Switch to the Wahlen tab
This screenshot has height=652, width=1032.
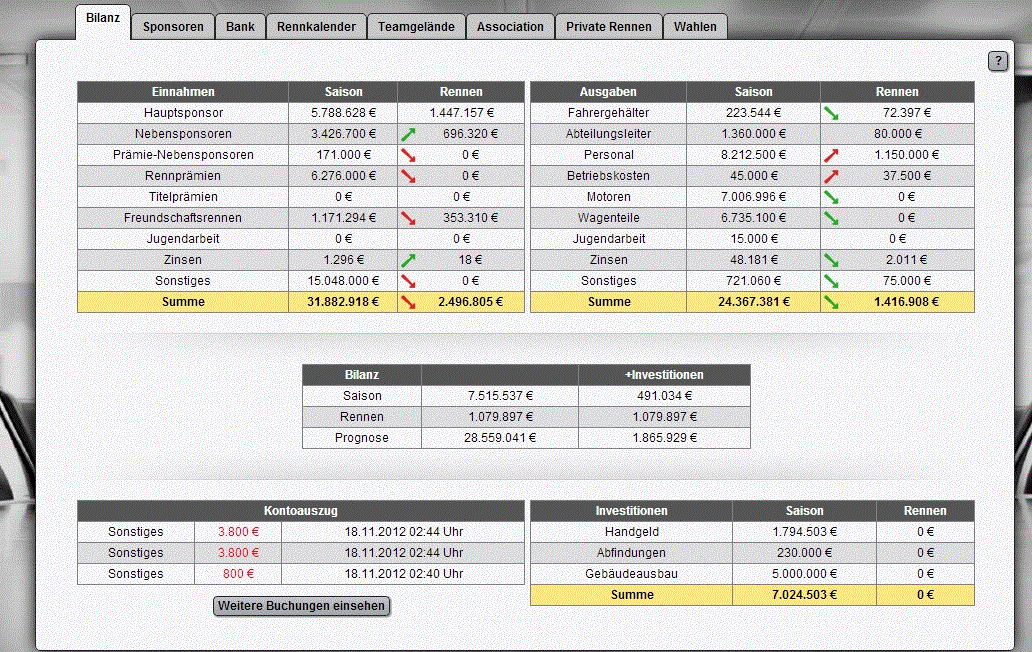tap(695, 27)
